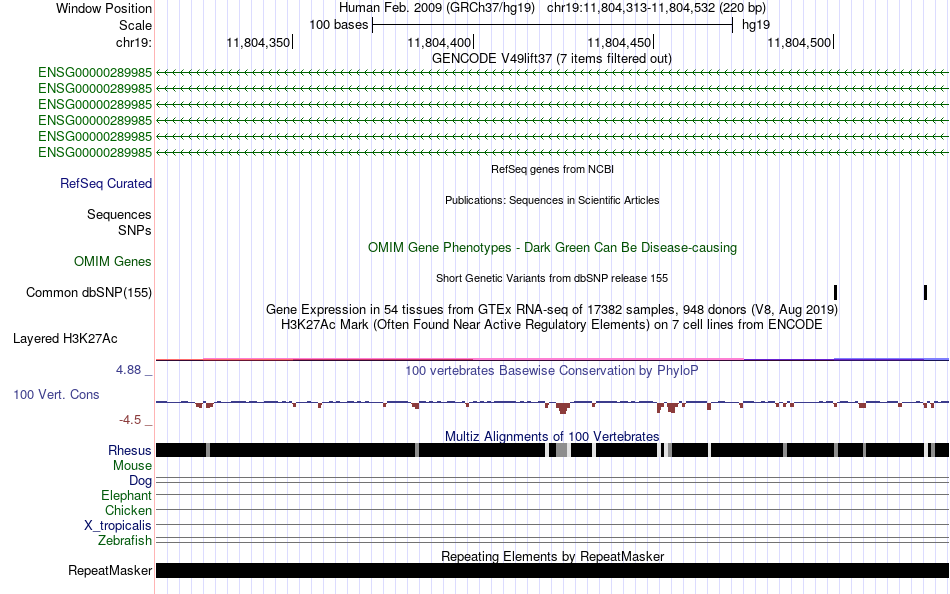Click the 11,804,400 ruler coordinate
This screenshot has width=950, height=594.
pyautogui.click(x=439, y=42)
